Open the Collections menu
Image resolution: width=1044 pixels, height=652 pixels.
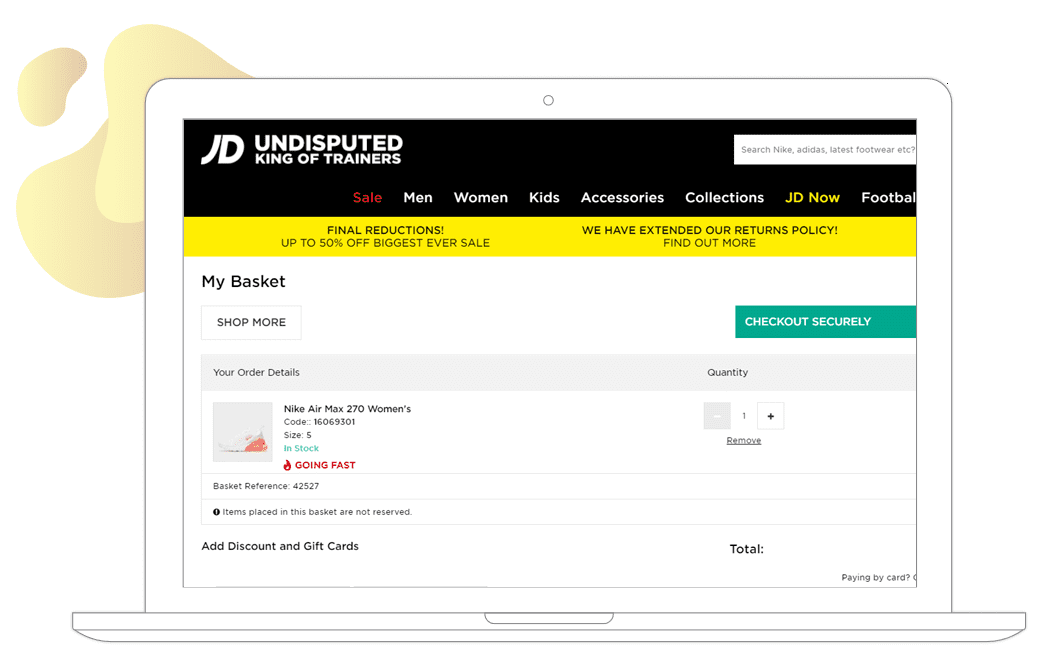(724, 198)
